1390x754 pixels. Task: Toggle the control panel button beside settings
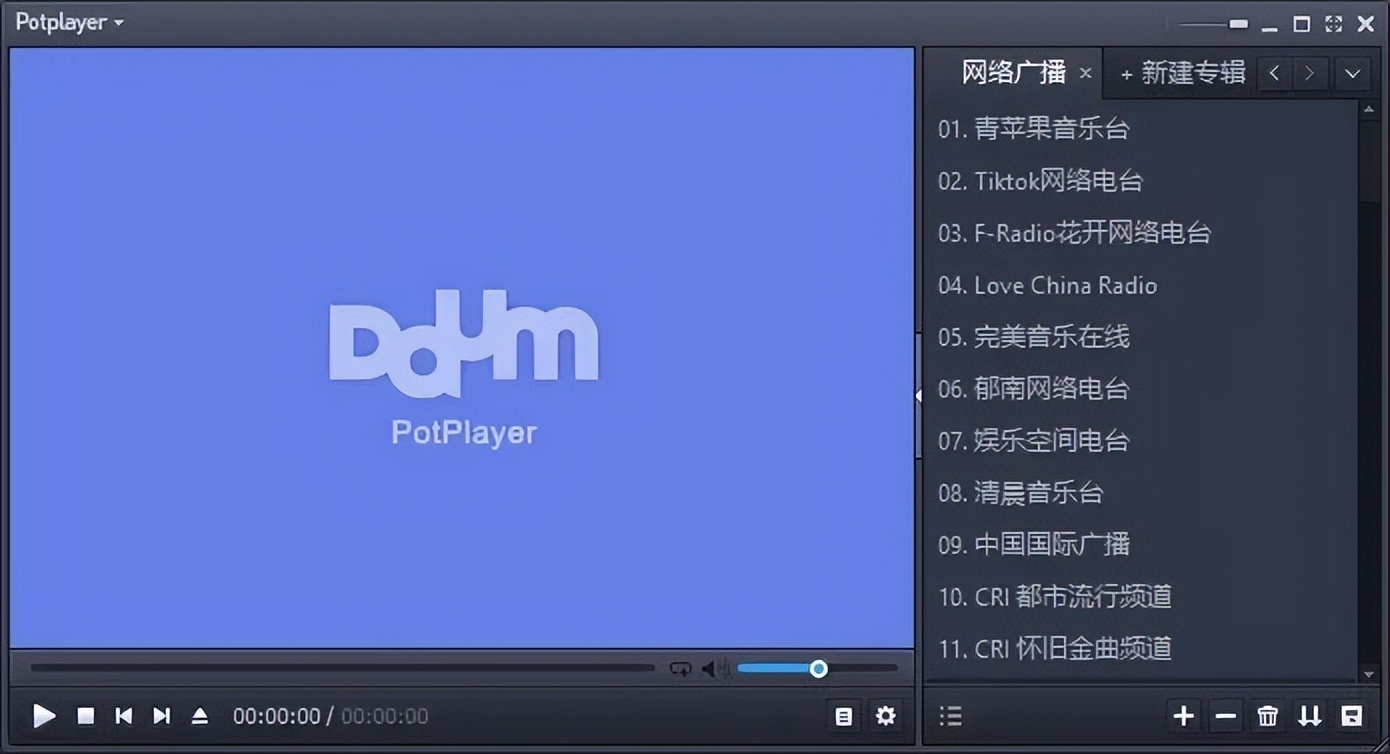[843, 716]
